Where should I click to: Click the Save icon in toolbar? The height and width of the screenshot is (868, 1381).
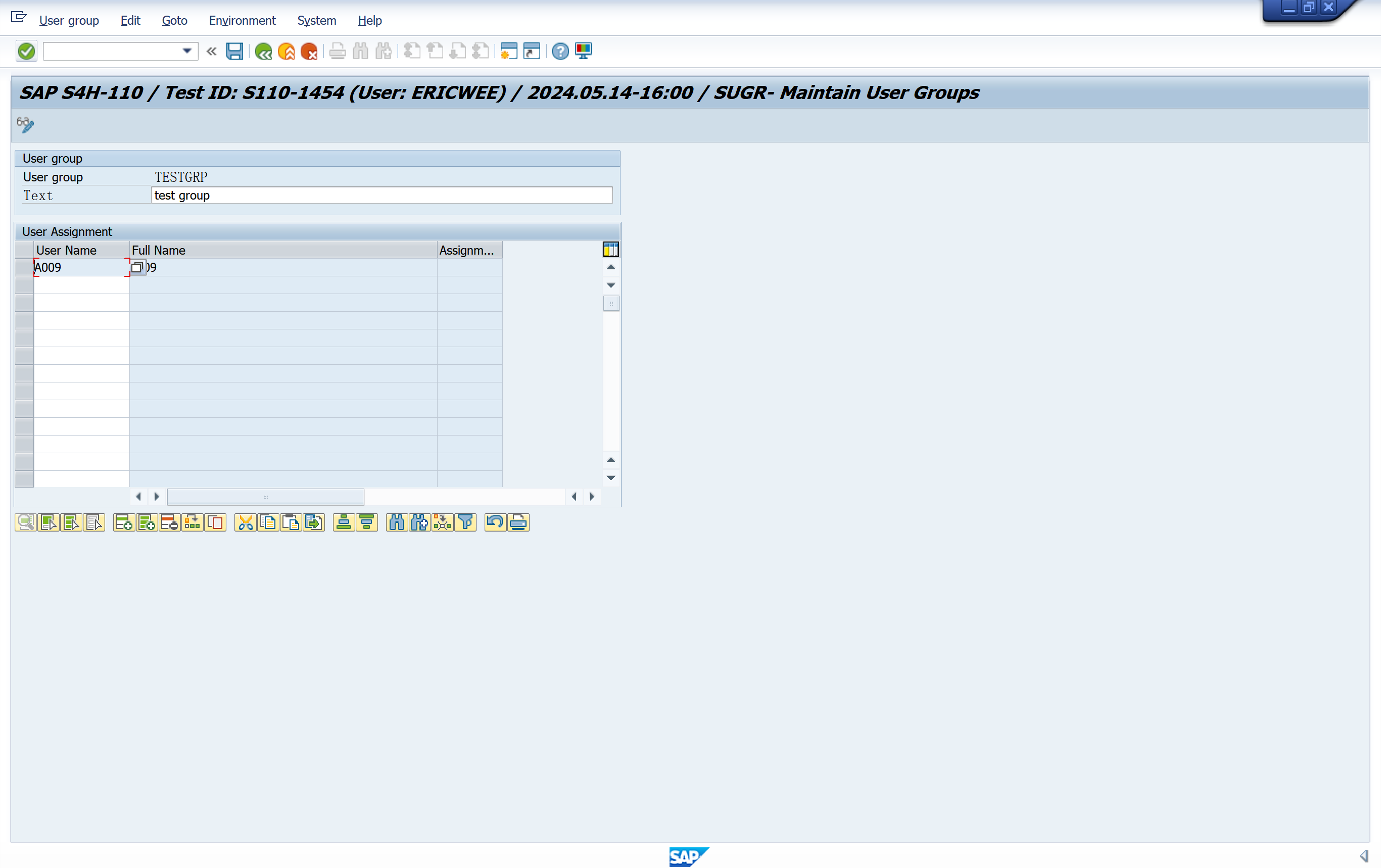coord(234,51)
